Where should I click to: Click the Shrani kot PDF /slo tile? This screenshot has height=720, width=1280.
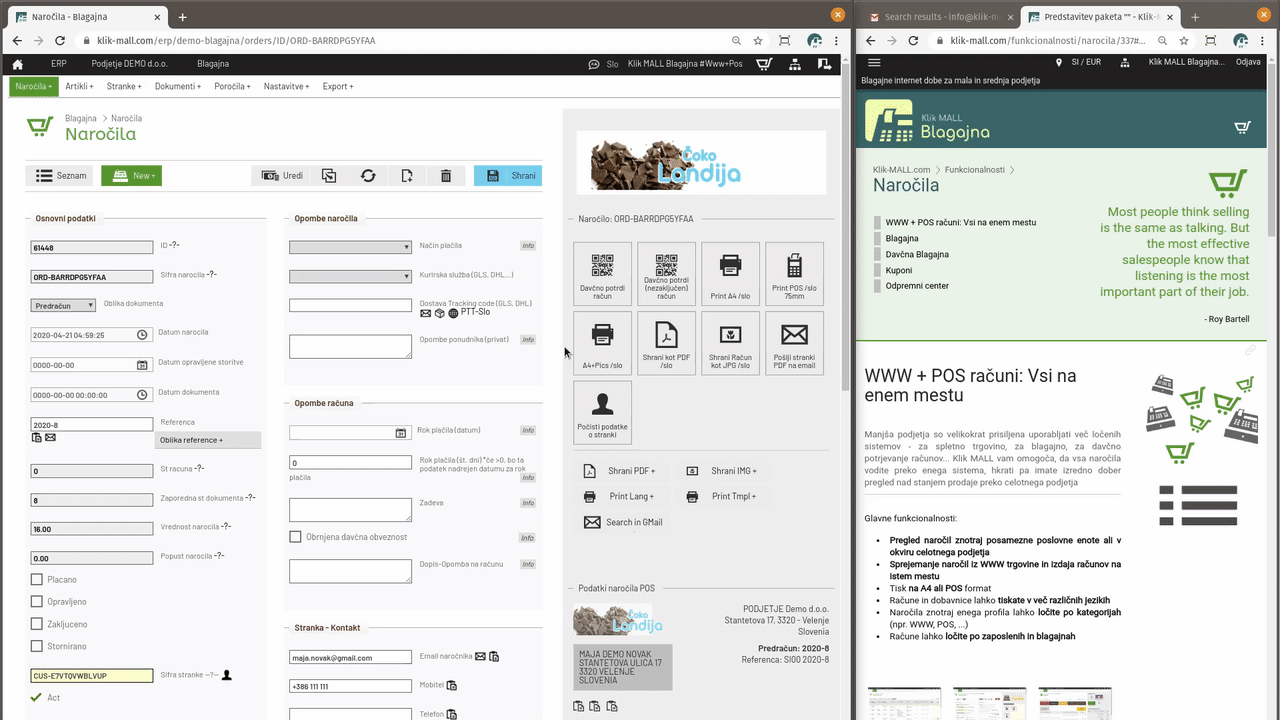666,343
